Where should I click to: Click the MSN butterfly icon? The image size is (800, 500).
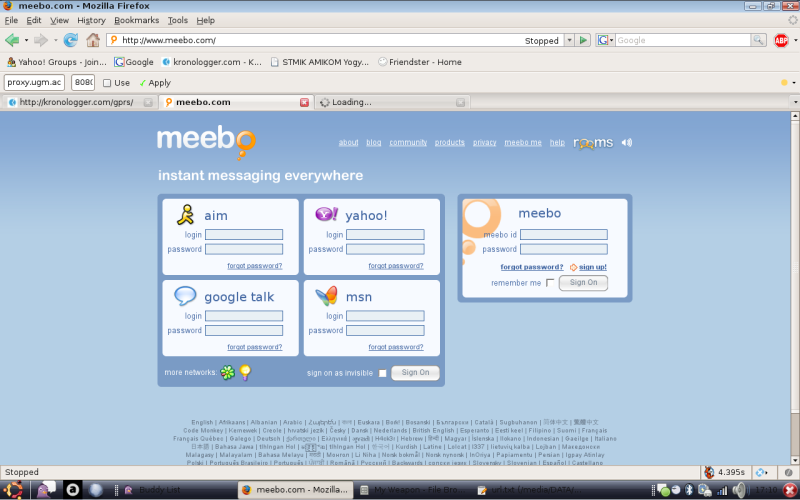click(327, 295)
